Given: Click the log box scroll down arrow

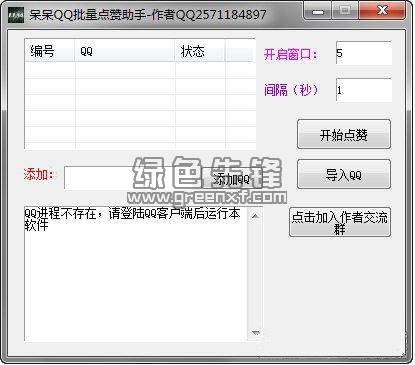Looking at the screenshot, I should (x=255, y=333).
